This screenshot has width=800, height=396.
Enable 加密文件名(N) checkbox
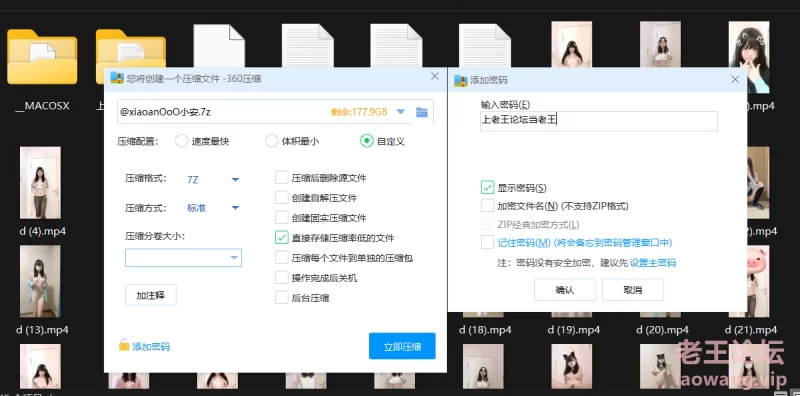[487, 206]
